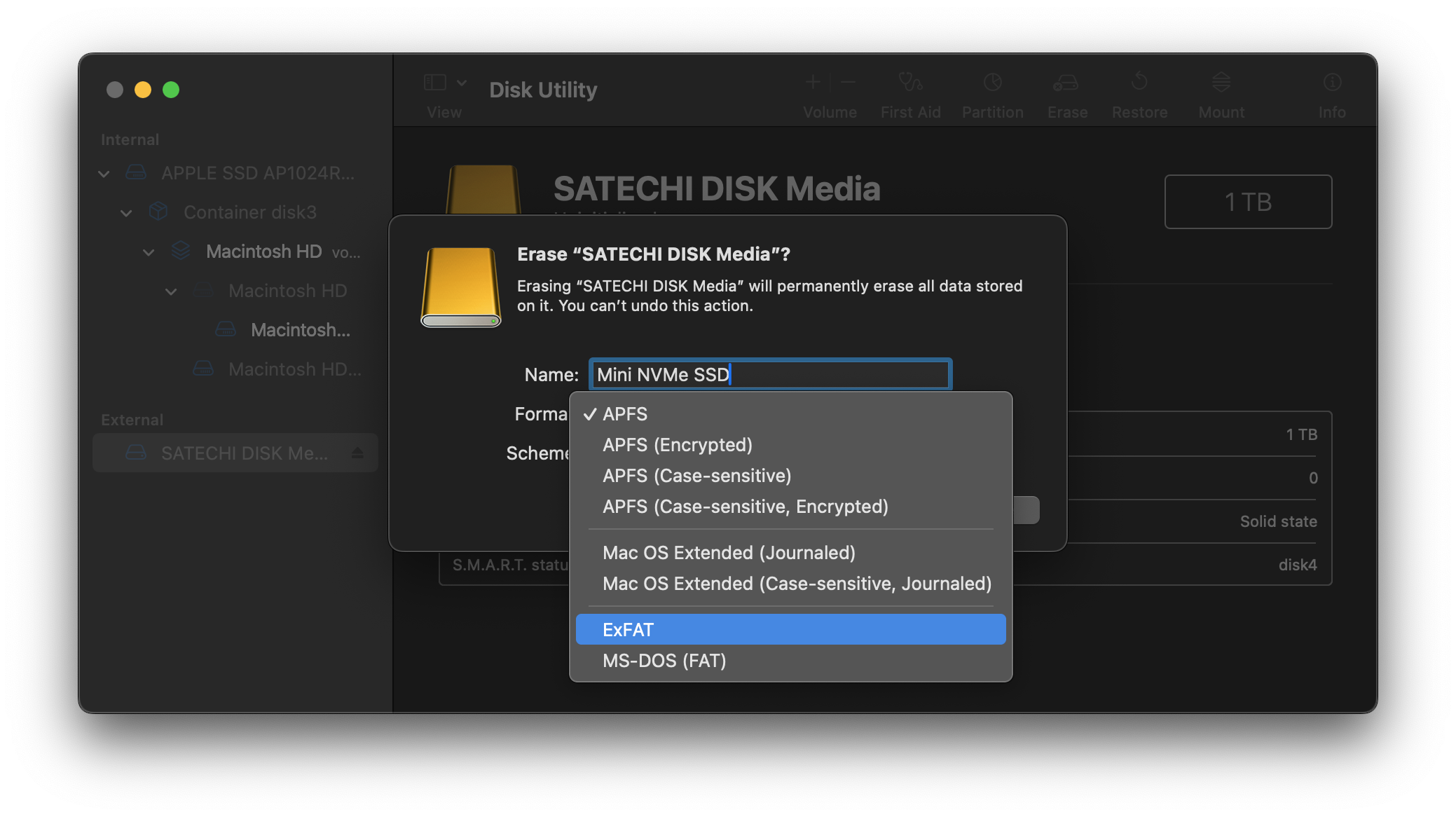Choose Mac OS Extended (Journaled)

click(x=790, y=552)
